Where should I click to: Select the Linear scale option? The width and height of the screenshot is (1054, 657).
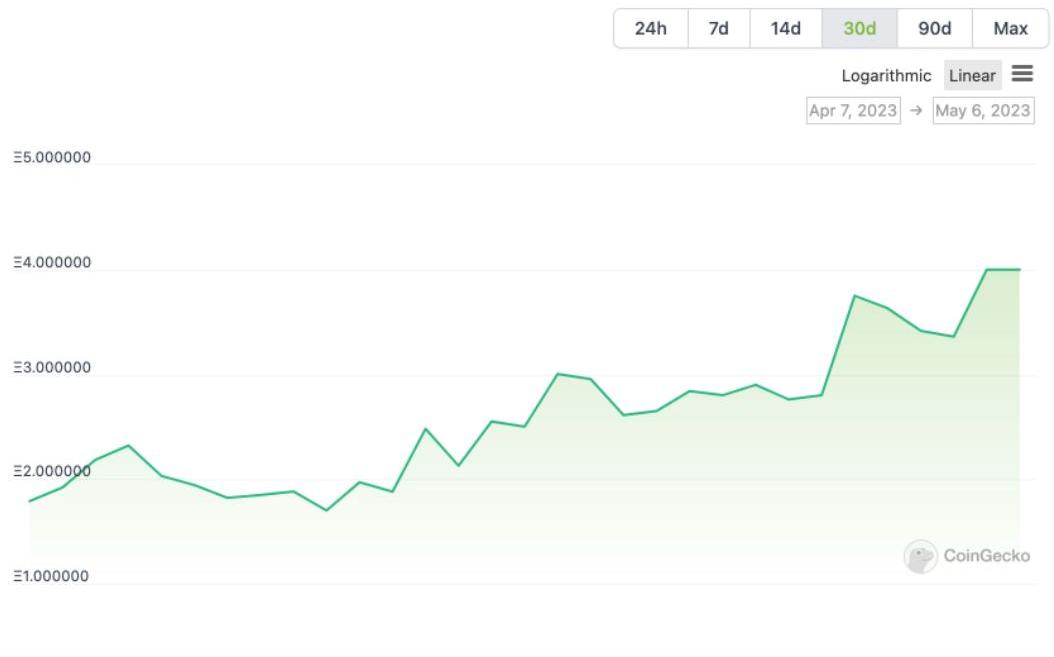[x=972, y=75]
